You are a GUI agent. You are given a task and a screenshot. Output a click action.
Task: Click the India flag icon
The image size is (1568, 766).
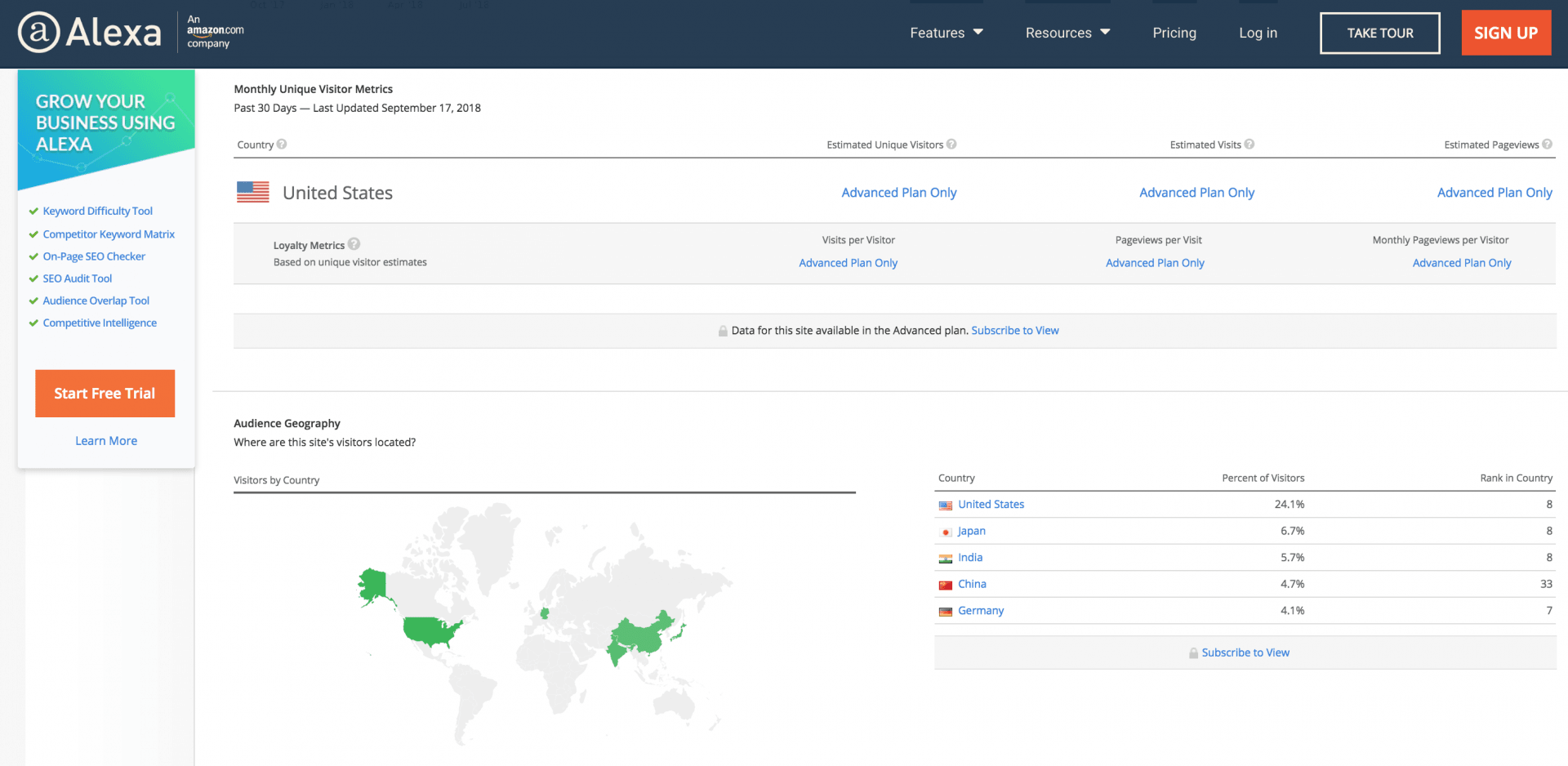click(x=946, y=559)
